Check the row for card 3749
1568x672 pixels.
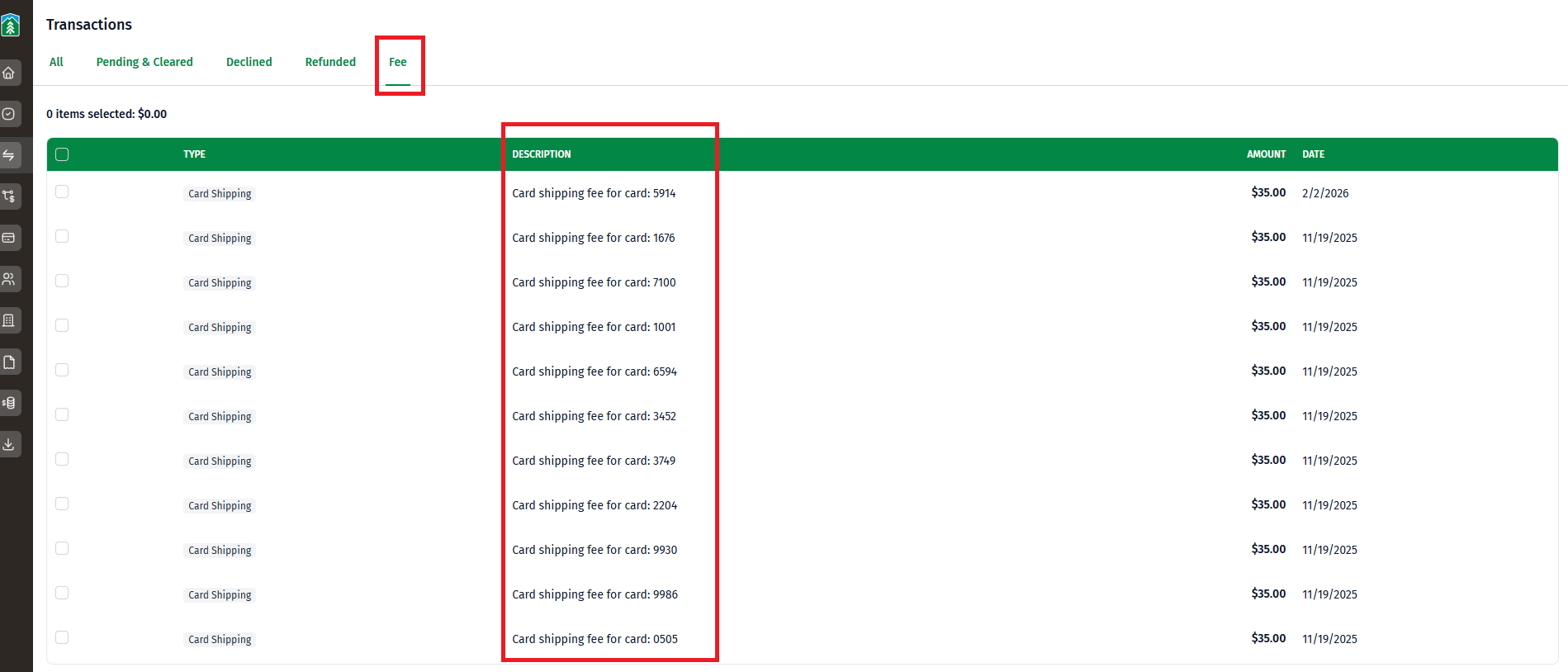click(62, 459)
